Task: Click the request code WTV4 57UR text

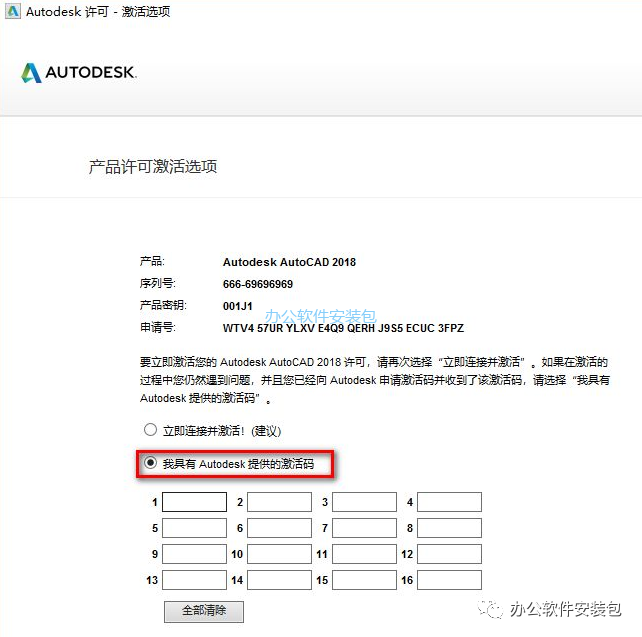Action: (343, 328)
